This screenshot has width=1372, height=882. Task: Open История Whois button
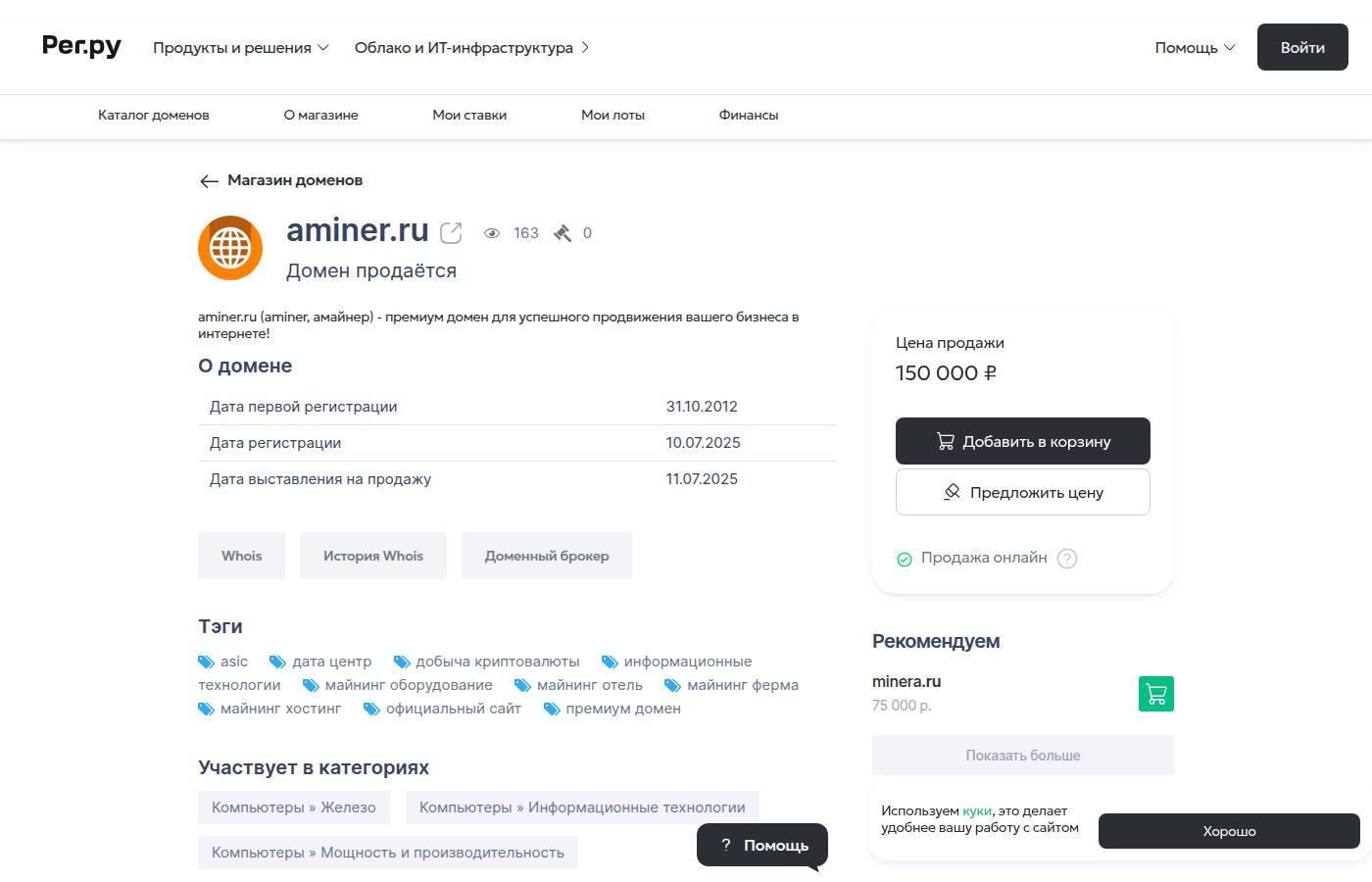tap(373, 556)
